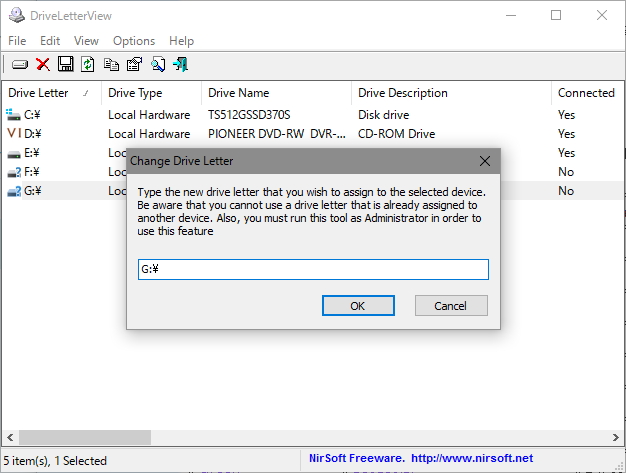Select the TS512GSSD370S drive name cell
This screenshot has width=626, height=473.
(249, 115)
